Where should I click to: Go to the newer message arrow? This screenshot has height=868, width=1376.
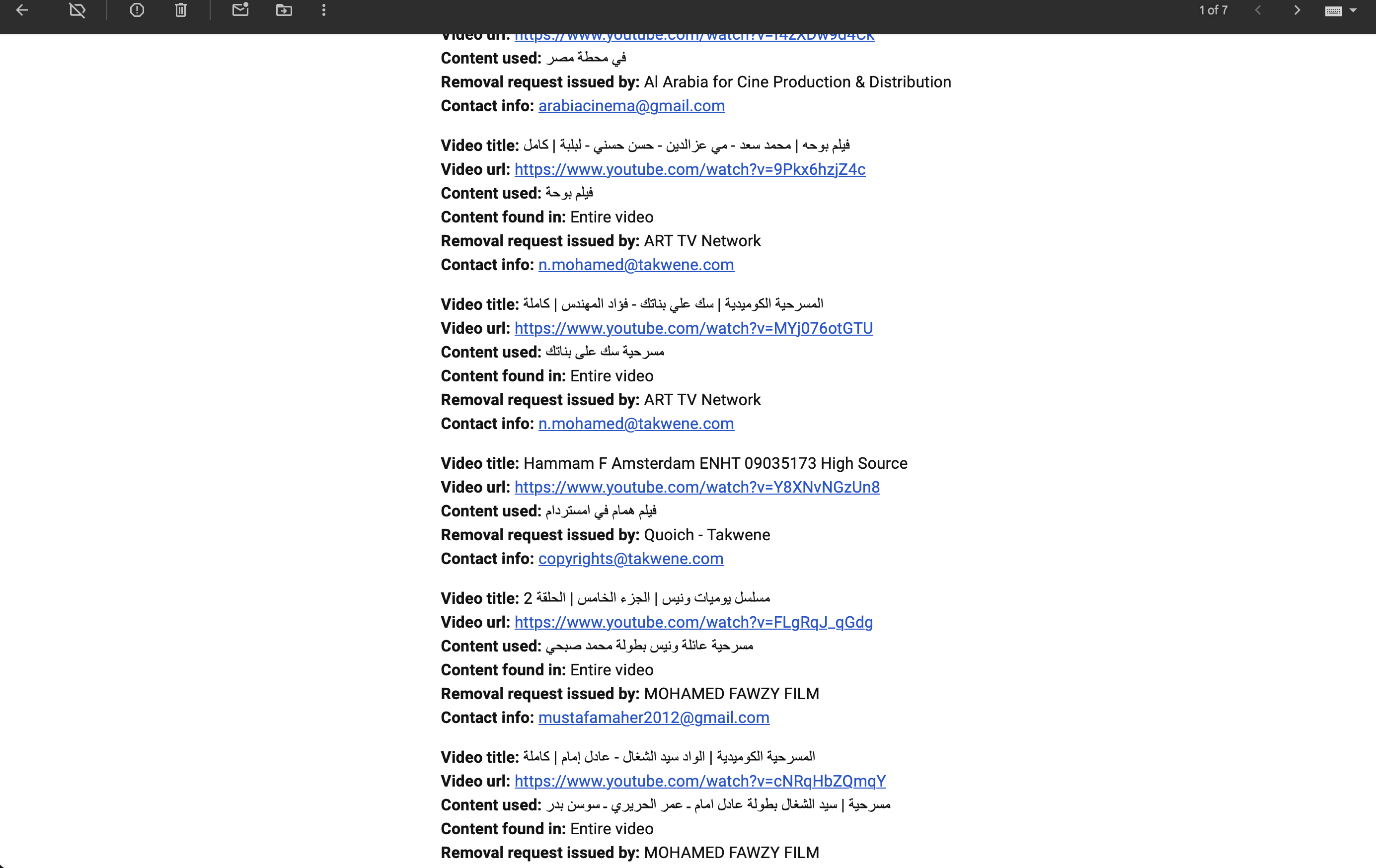[x=1258, y=10]
